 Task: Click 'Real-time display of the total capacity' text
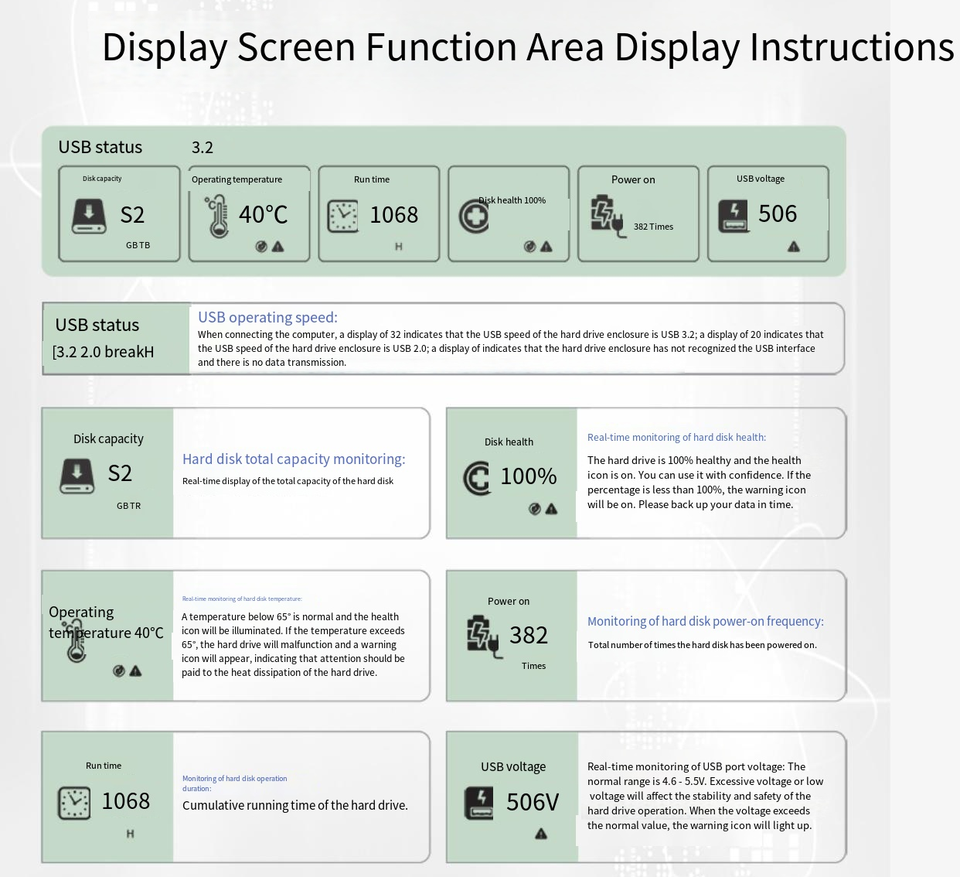click(x=288, y=481)
